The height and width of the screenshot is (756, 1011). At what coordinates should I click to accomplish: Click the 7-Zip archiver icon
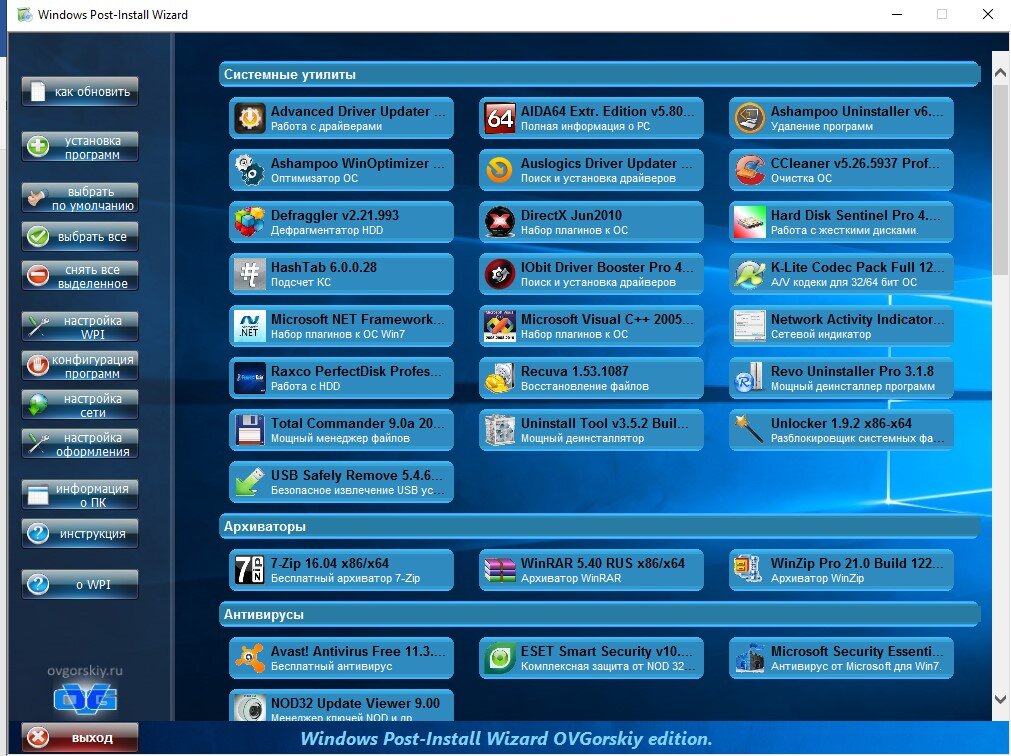pyautogui.click(x=250, y=570)
